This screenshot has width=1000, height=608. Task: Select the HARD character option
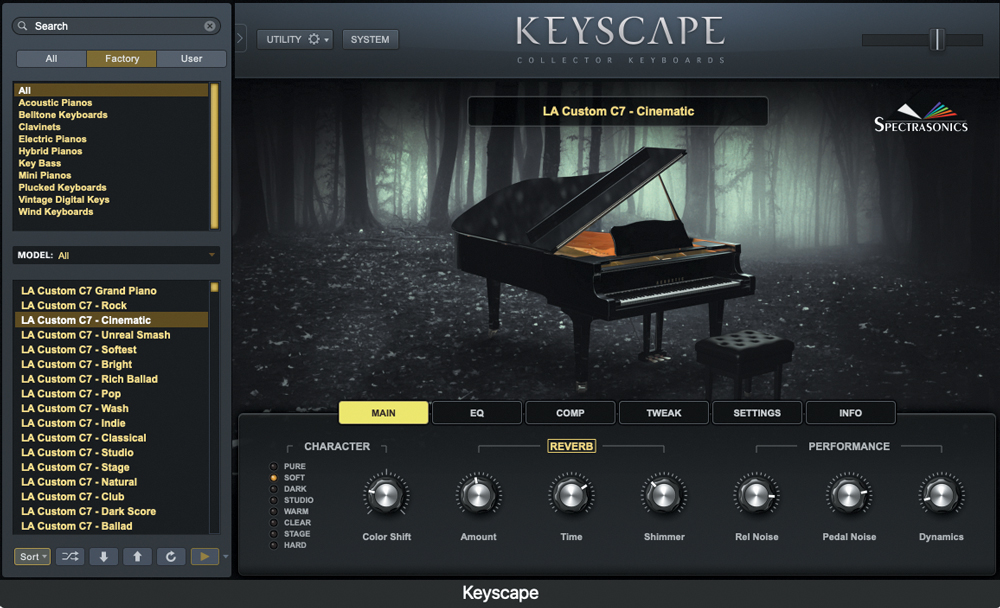coord(288,545)
